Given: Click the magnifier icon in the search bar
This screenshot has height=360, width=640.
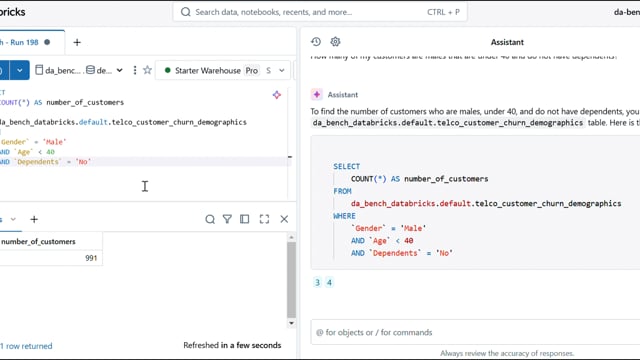Looking at the screenshot, I should pyautogui.click(x=186, y=12).
